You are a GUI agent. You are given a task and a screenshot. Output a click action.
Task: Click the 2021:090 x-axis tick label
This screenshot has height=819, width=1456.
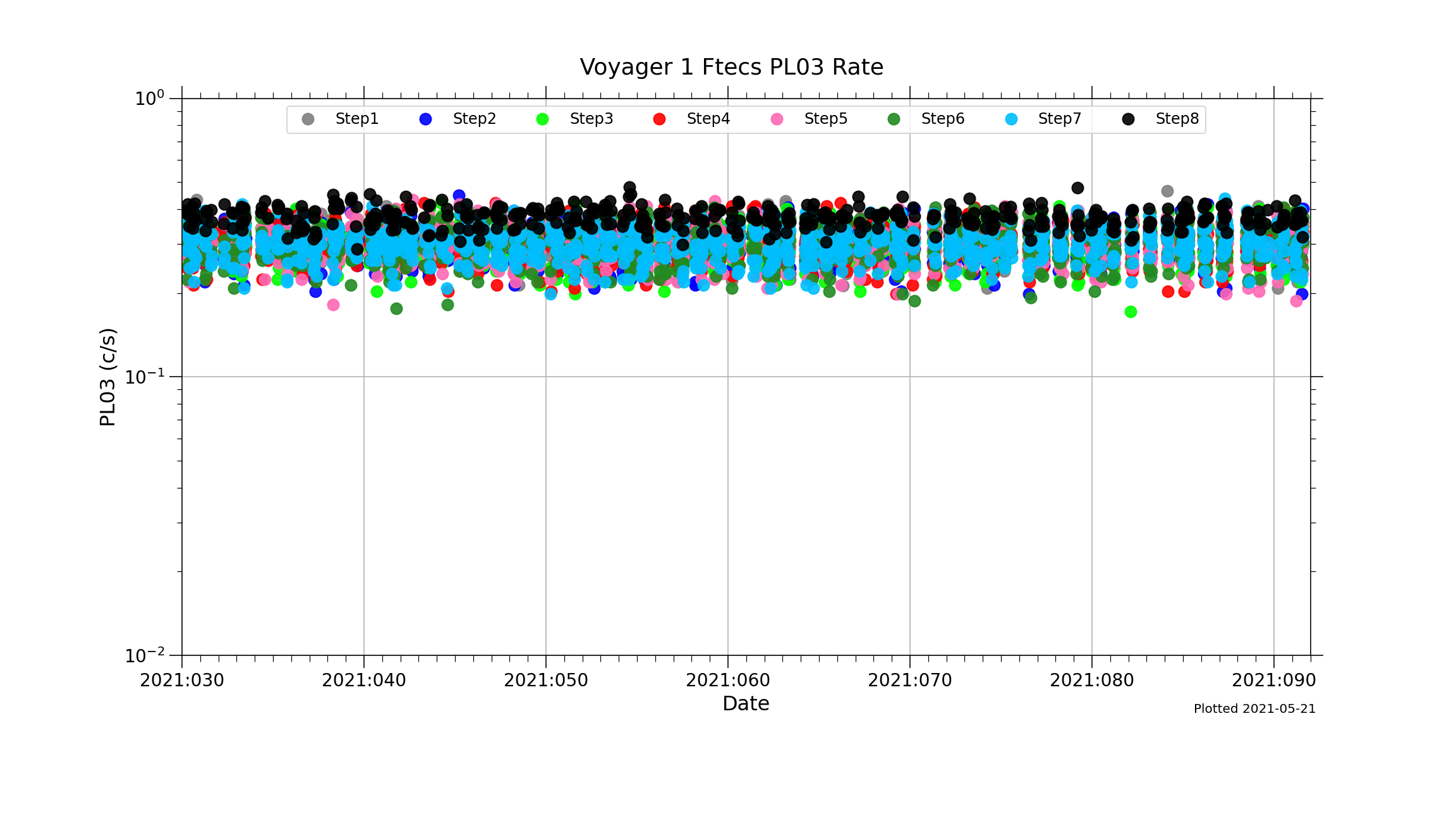[x=1273, y=681]
